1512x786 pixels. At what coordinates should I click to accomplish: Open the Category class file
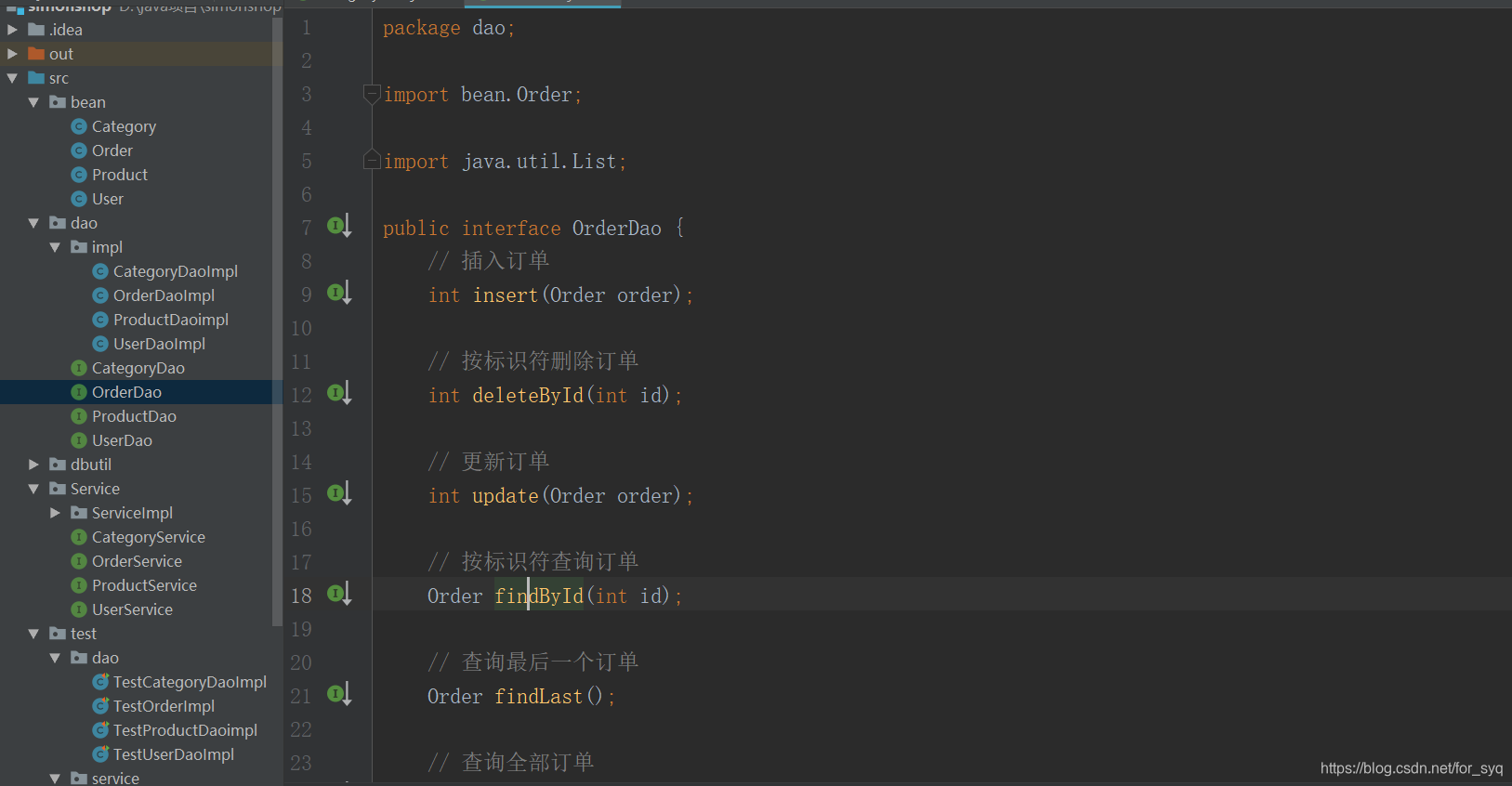click(x=124, y=126)
